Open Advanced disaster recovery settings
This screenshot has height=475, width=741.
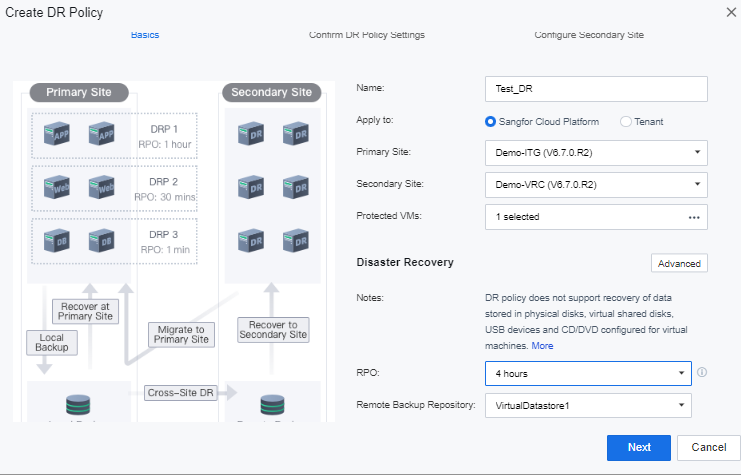pyautogui.click(x=679, y=263)
